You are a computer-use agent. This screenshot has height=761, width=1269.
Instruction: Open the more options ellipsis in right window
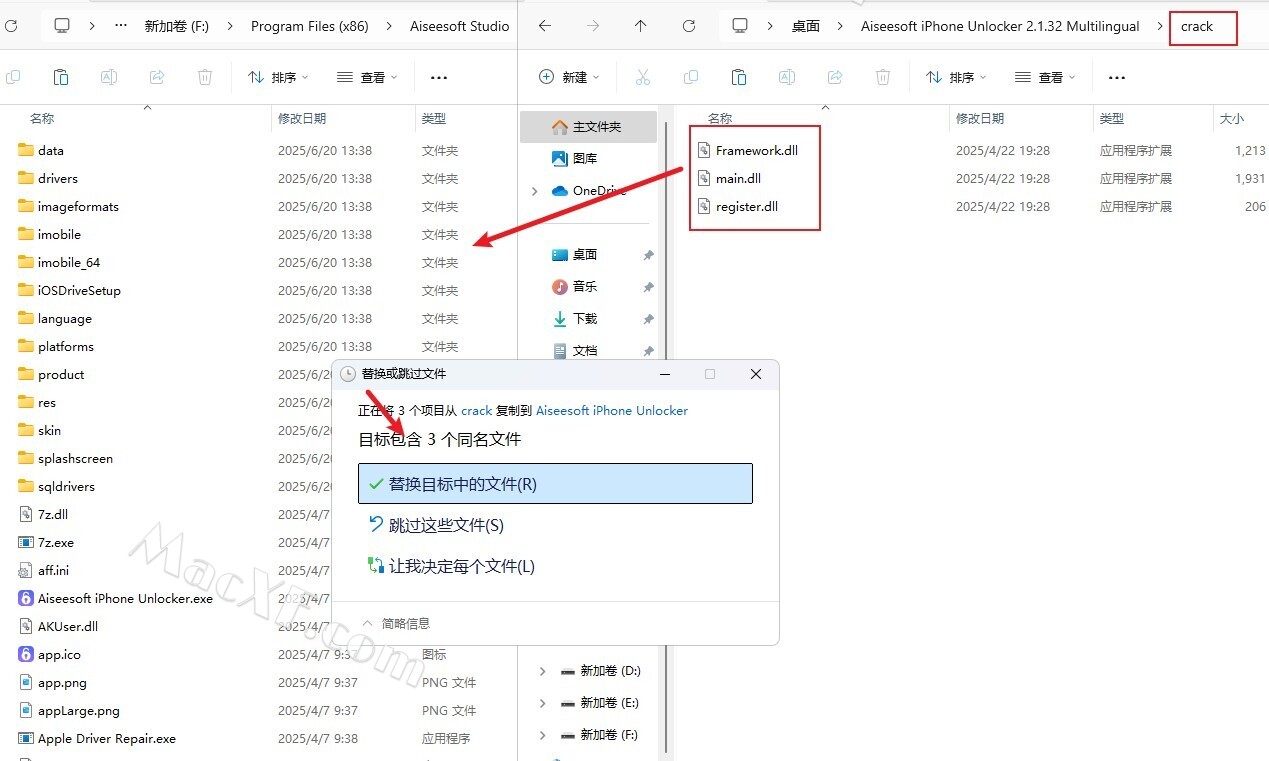[x=1117, y=77]
